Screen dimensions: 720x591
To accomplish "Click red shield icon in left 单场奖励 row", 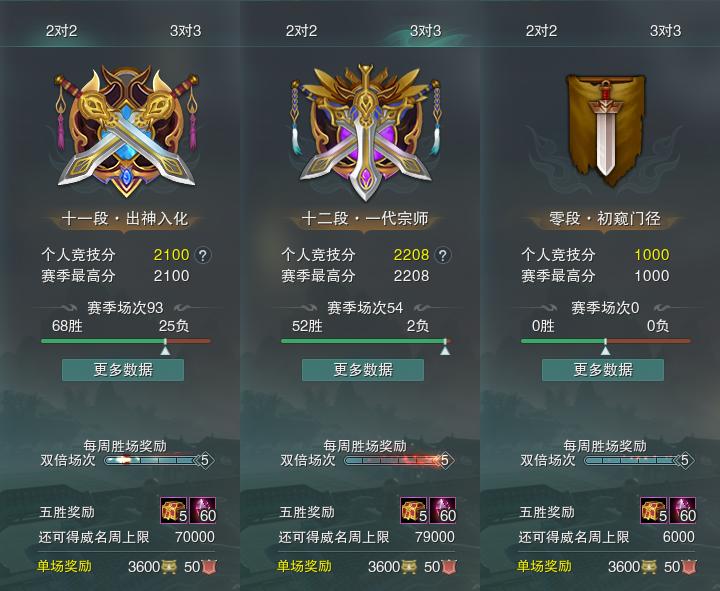I will click(x=209, y=567).
